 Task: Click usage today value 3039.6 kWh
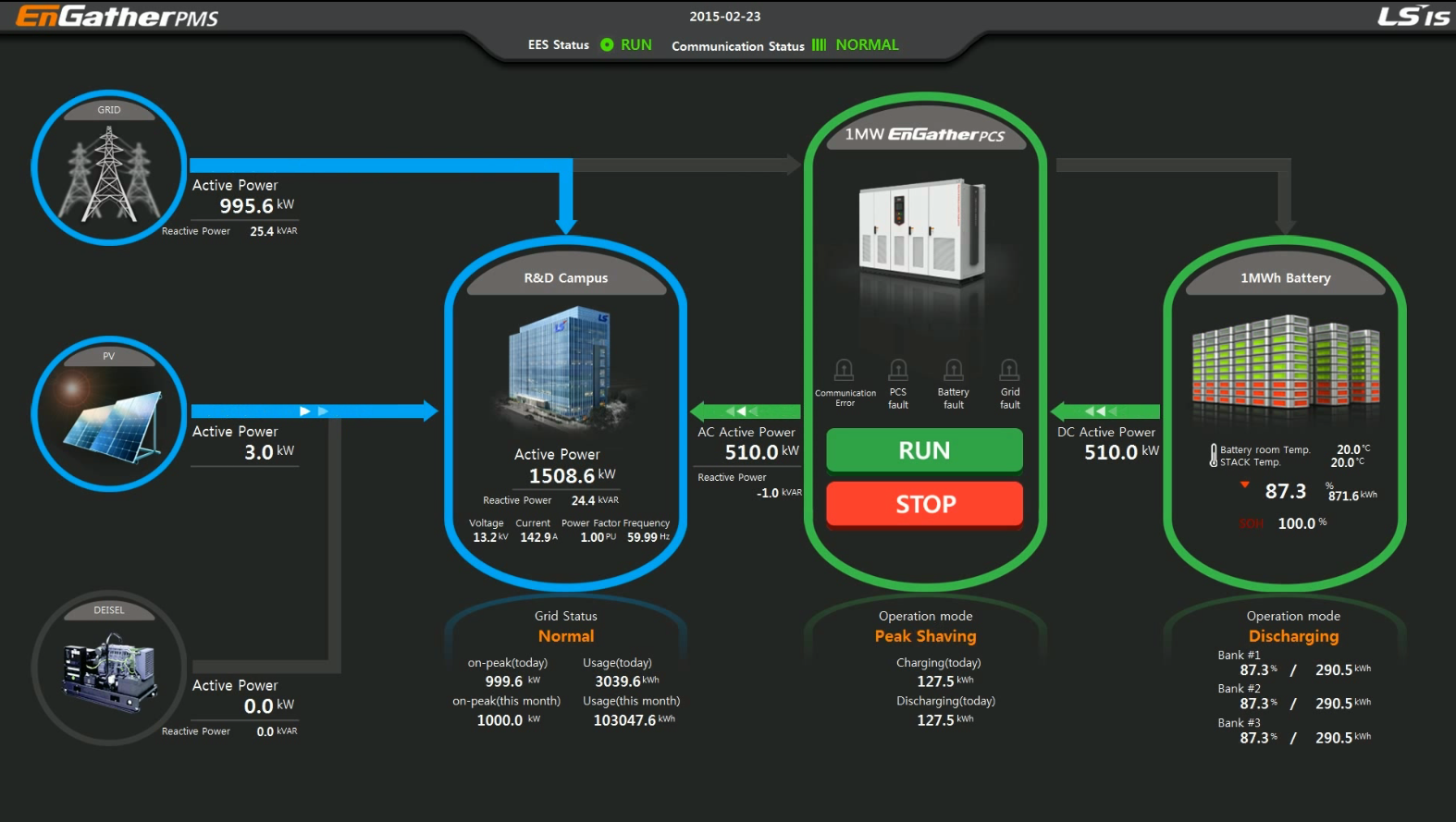tap(627, 681)
